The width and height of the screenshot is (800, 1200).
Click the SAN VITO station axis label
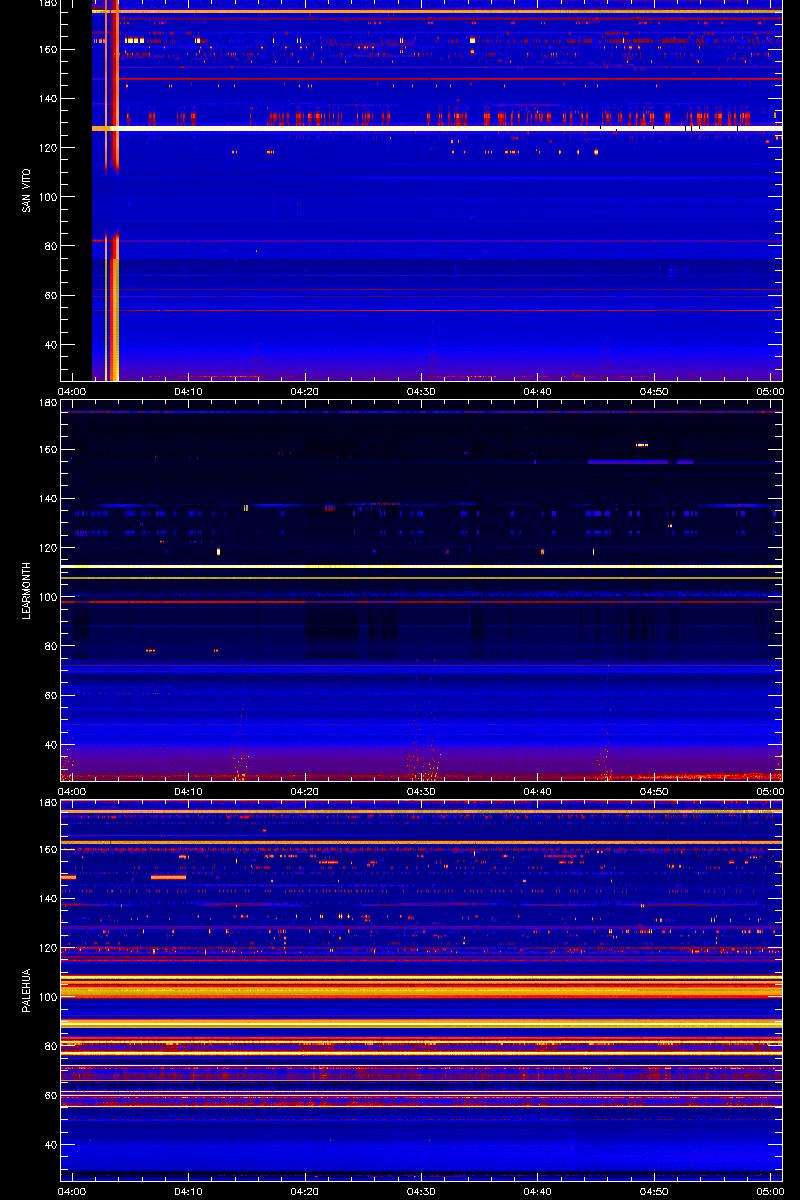[x=27, y=190]
